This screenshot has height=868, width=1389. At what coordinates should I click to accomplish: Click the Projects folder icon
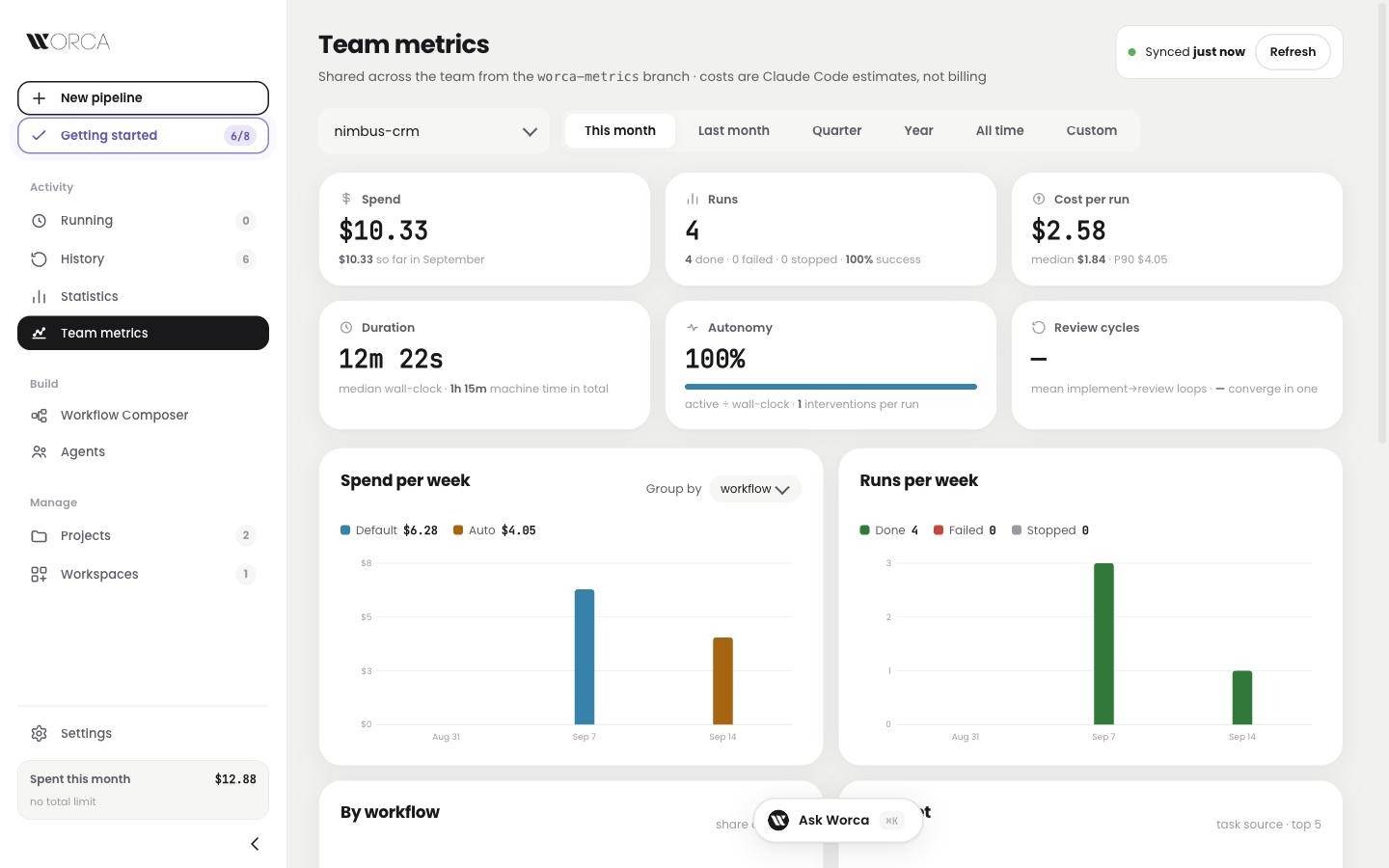point(39,536)
